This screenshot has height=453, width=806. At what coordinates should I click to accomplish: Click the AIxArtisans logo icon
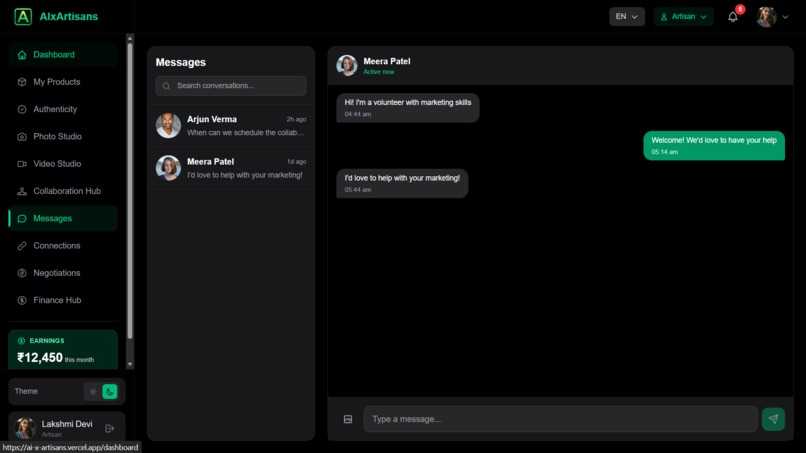(x=23, y=16)
